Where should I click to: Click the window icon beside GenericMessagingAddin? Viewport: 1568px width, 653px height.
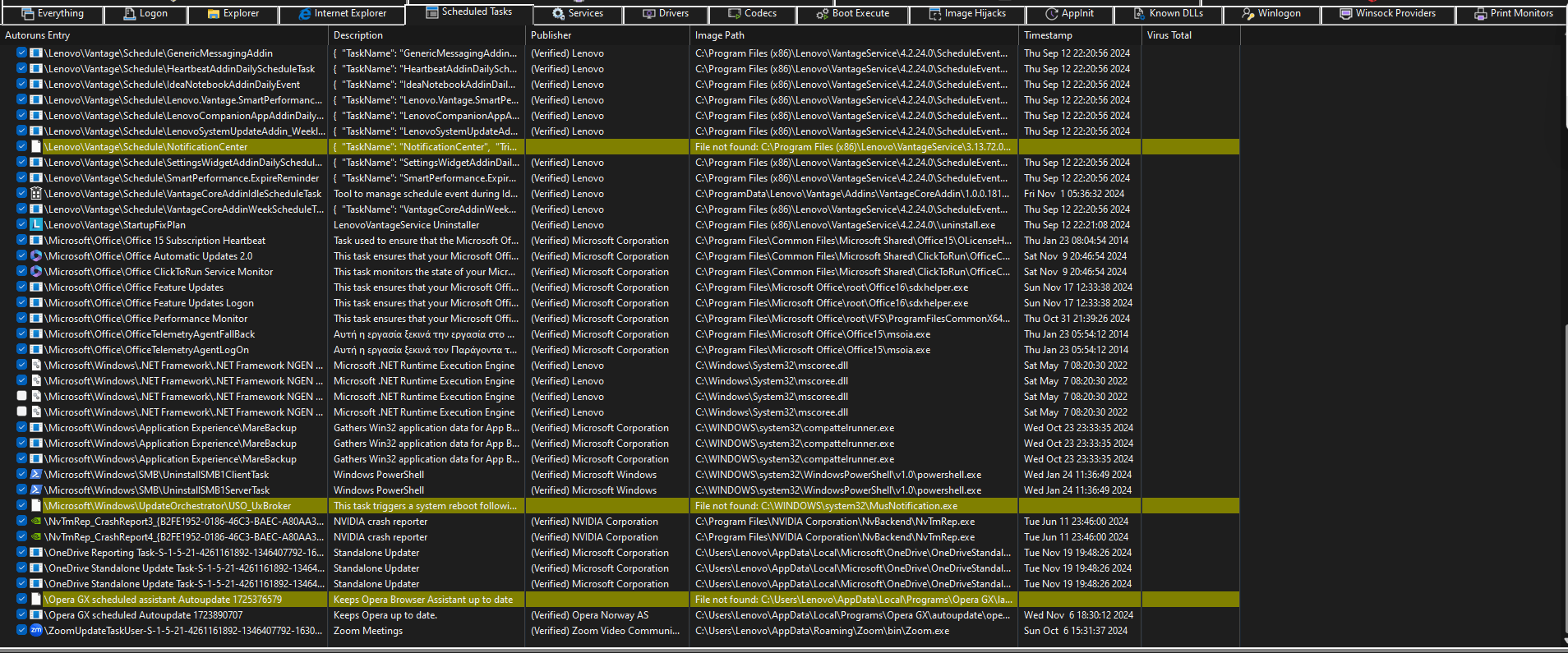(36, 53)
